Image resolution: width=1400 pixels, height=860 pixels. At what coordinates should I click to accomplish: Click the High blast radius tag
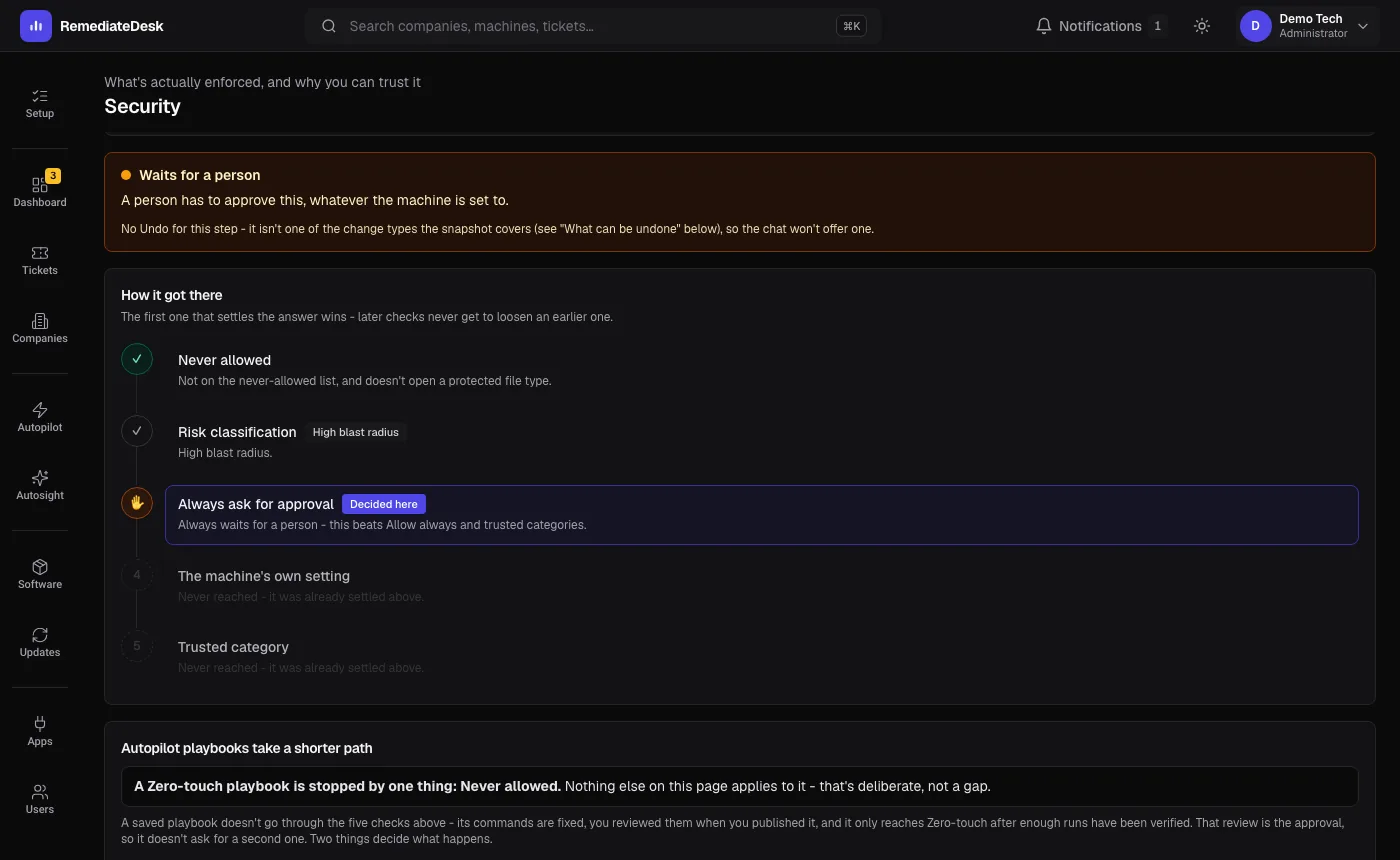click(x=355, y=432)
